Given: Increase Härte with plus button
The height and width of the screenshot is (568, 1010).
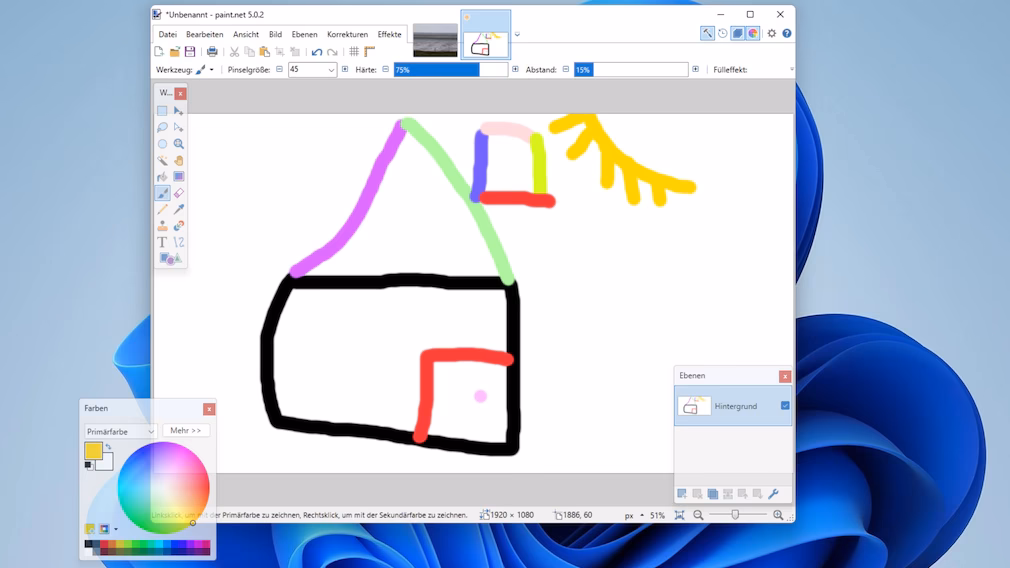Looking at the screenshot, I should (515, 69).
